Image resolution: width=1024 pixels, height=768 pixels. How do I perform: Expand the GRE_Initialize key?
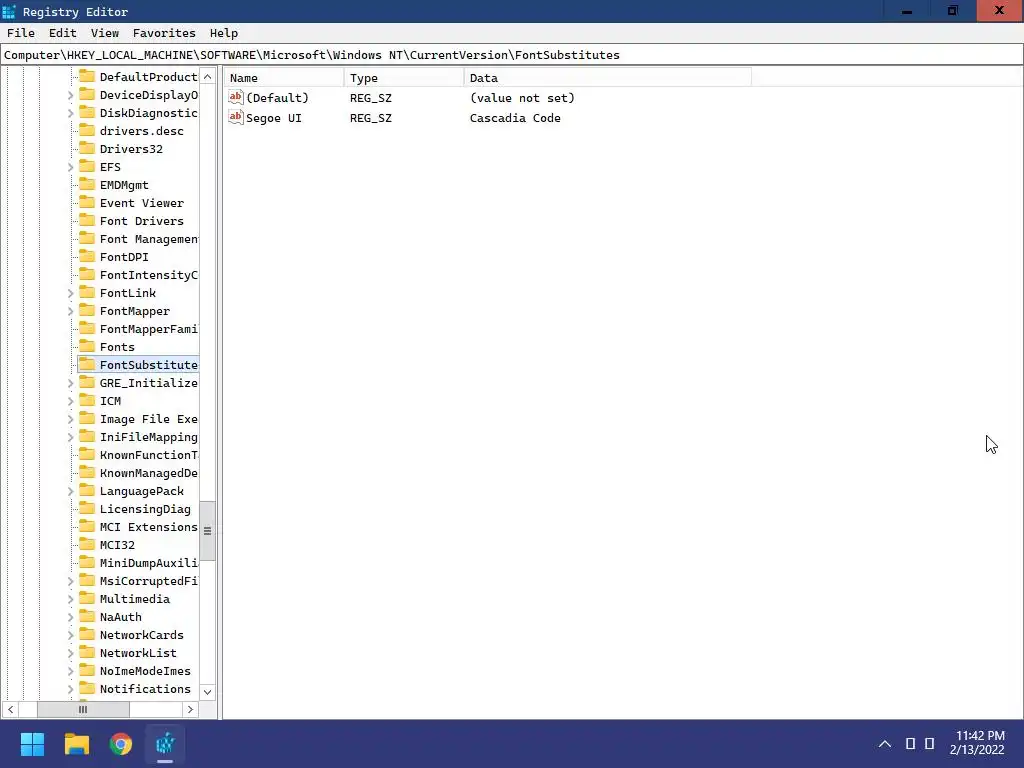pos(71,383)
